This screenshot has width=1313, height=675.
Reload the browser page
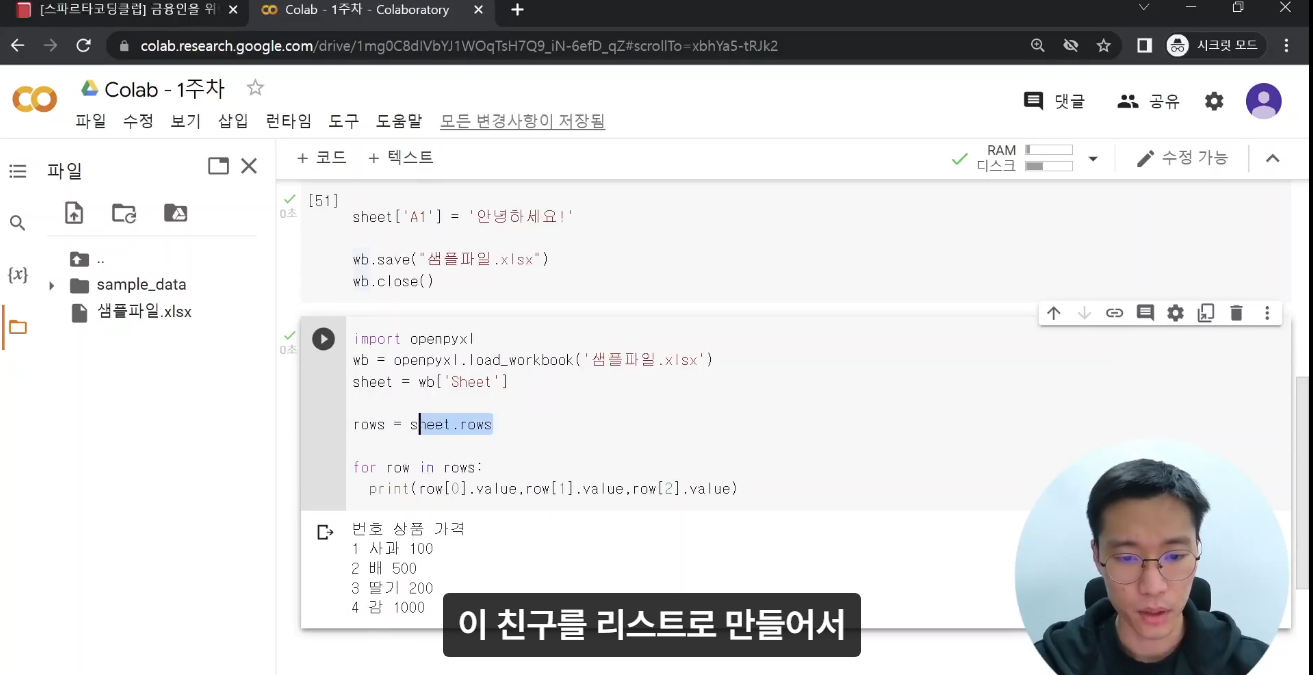click(84, 46)
